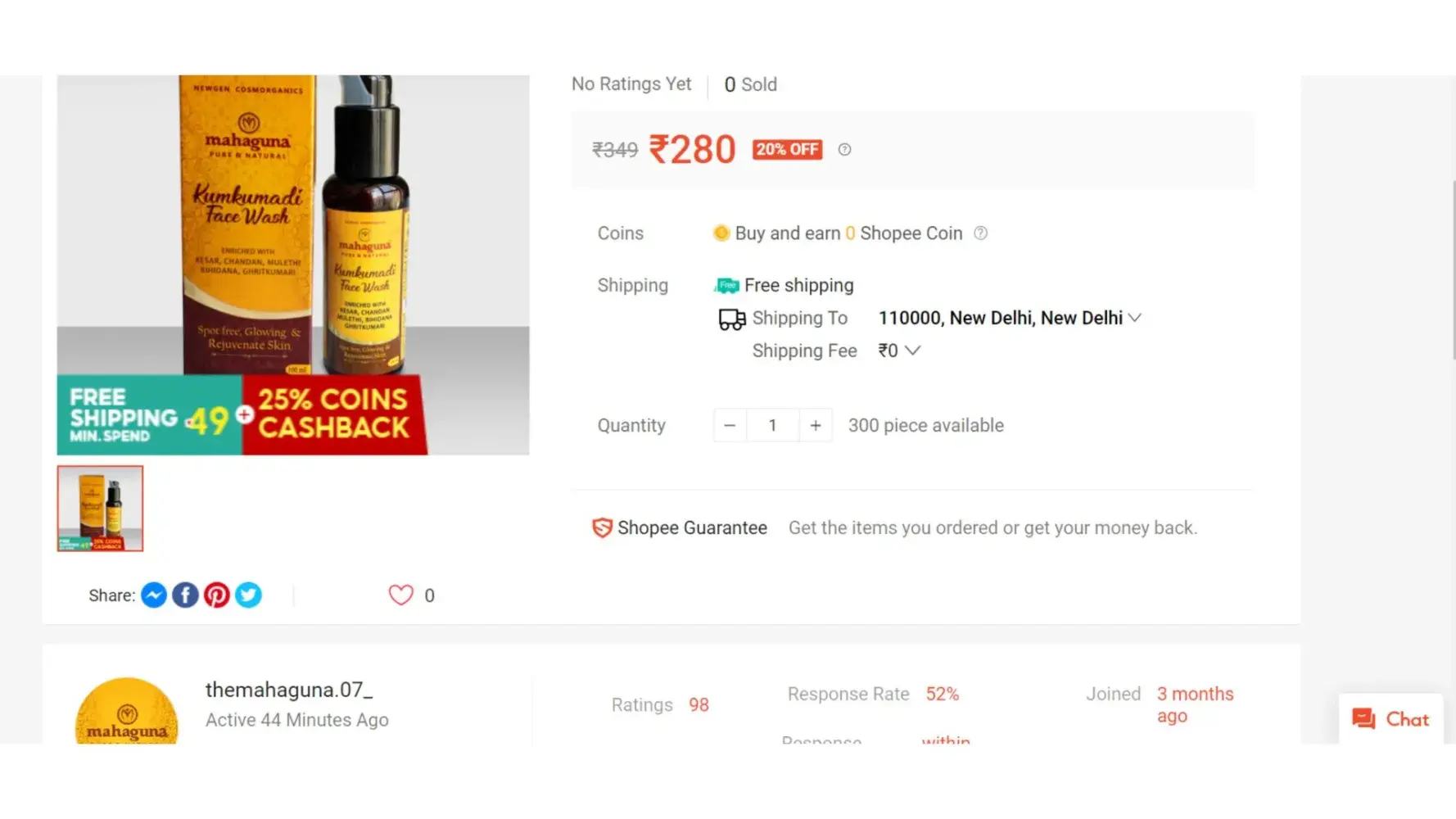Click the discount info help icon
Viewport: 1456px width, 819px height.
(844, 149)
